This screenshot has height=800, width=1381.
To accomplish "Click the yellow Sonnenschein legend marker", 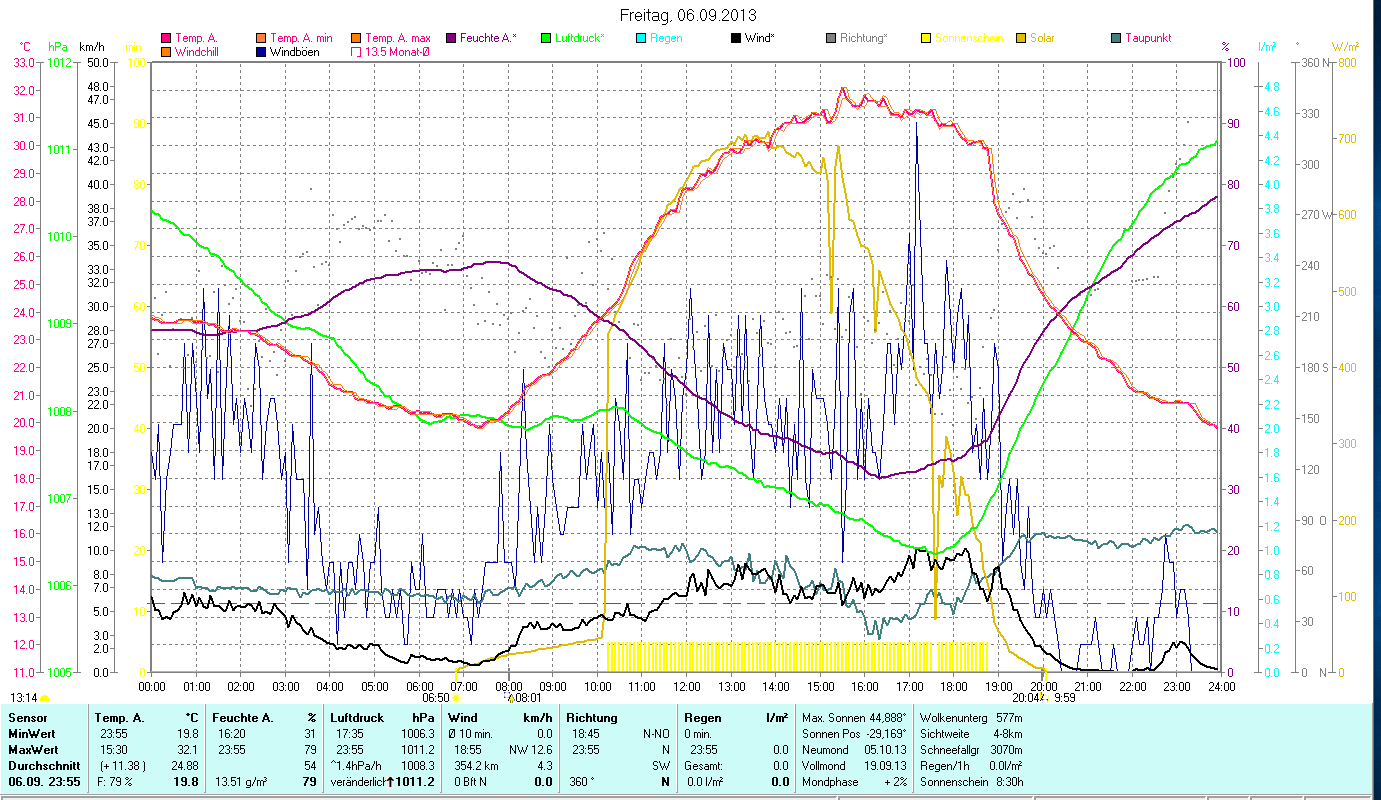I will coord(926,38).
